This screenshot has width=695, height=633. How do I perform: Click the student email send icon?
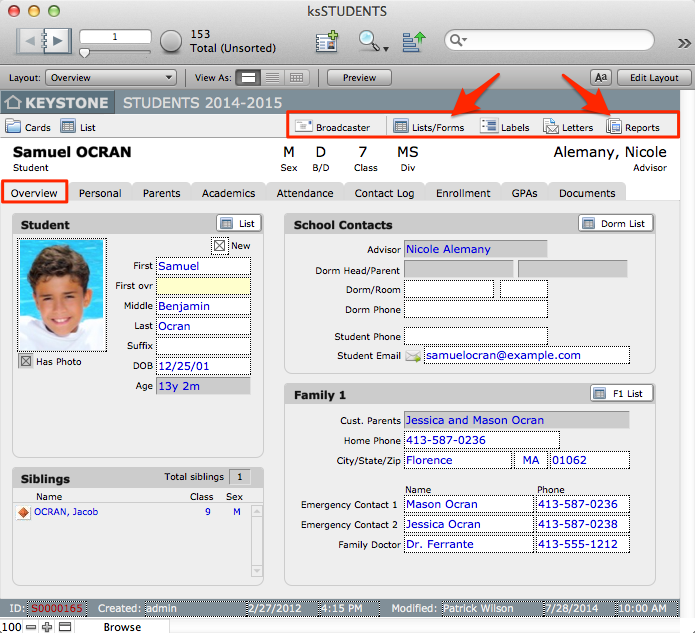[414, 356]
